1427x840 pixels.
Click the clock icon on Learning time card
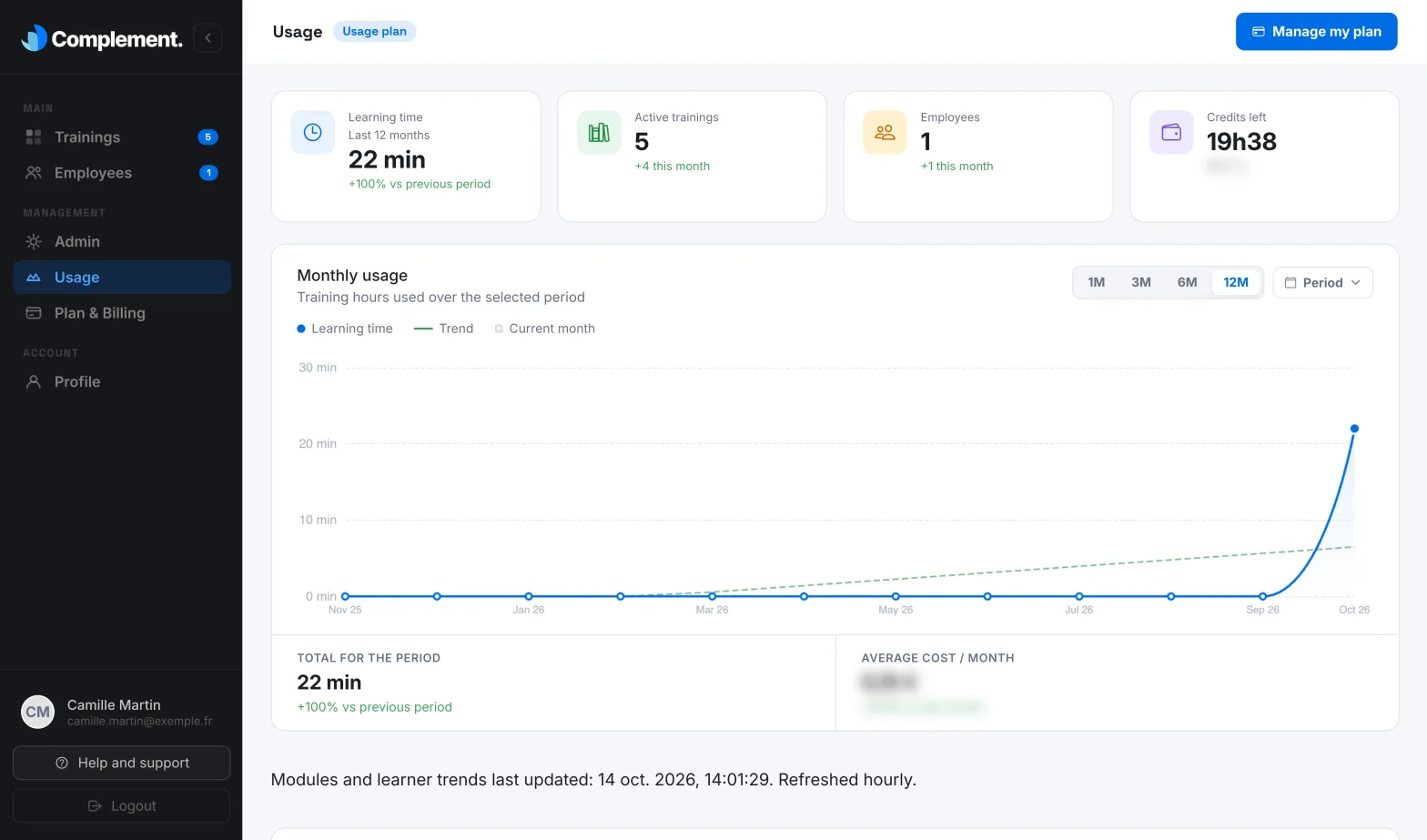coord(312,133)
